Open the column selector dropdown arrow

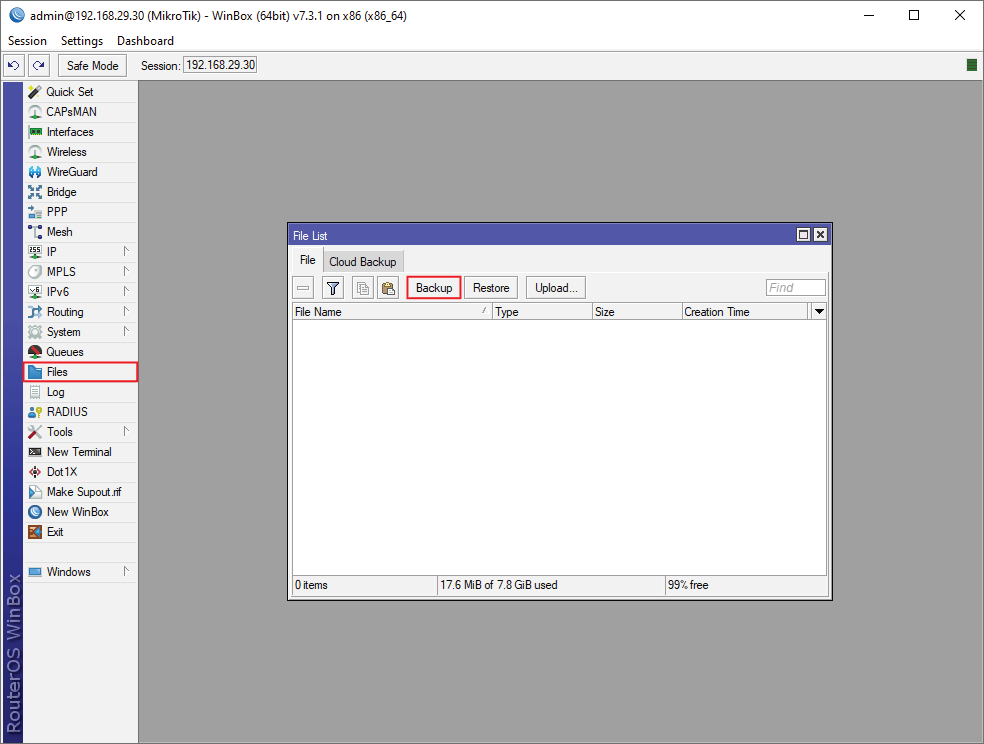point(819,312)
